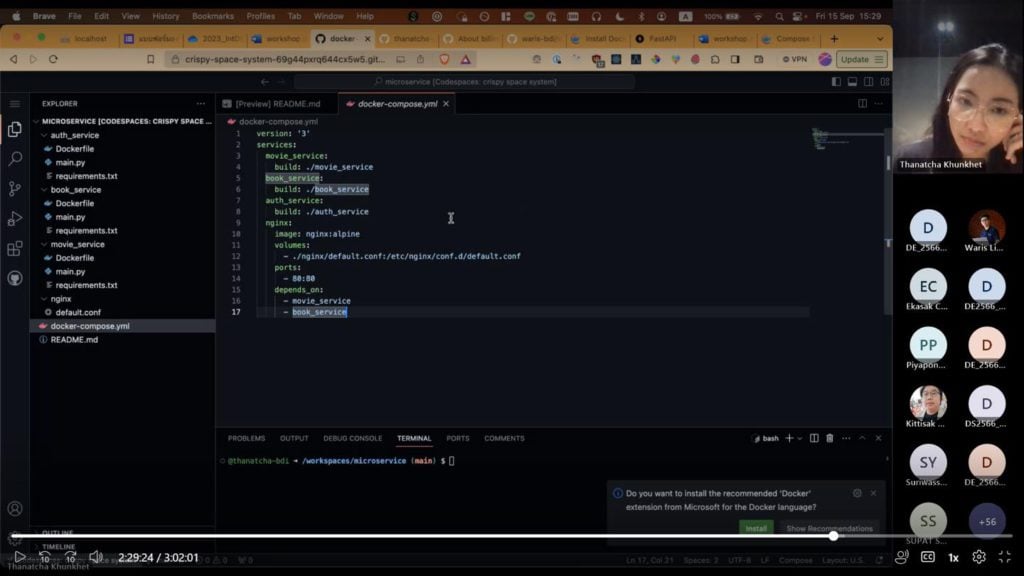Toggle video play/pause button

click(x=19, y=557)
